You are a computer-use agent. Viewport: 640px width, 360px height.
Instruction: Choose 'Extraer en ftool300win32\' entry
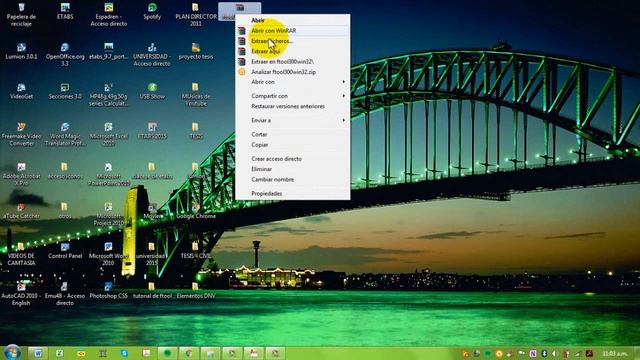click(x=292, y=62)
